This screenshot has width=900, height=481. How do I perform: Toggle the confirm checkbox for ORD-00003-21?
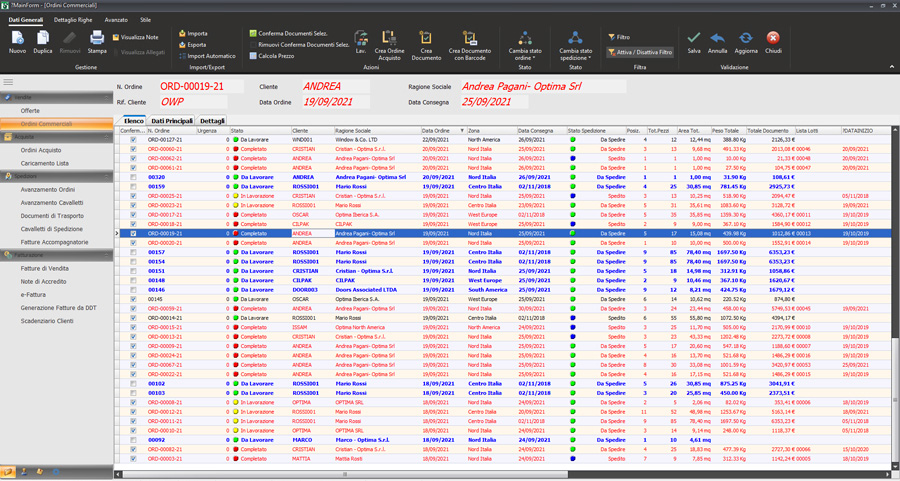[133, 459]
